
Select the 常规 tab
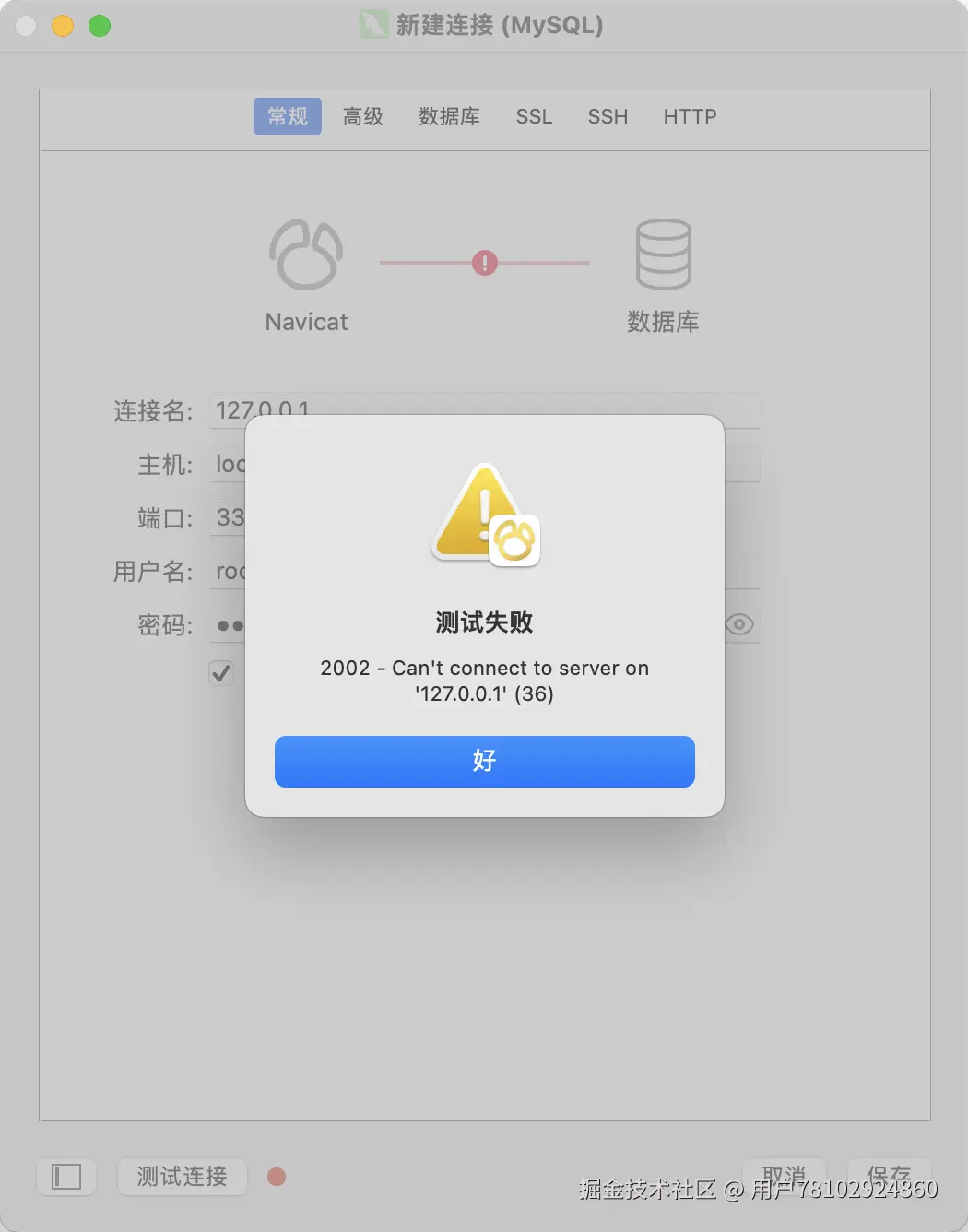tap(288, 116)
